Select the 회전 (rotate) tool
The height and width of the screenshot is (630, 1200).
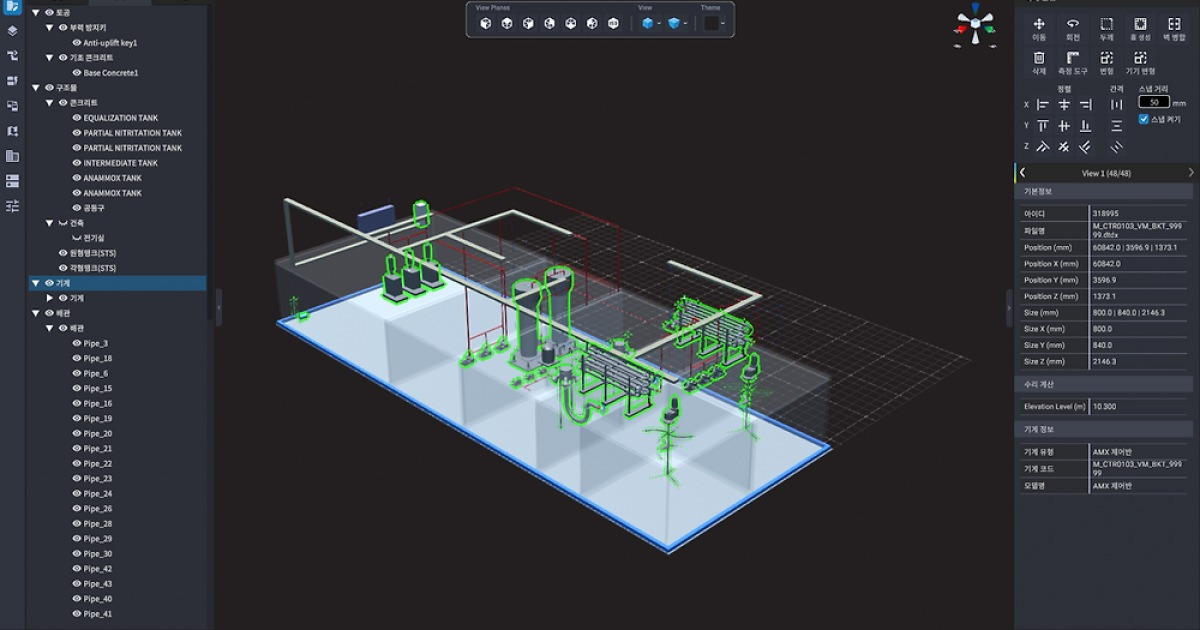click(1073, 28)
